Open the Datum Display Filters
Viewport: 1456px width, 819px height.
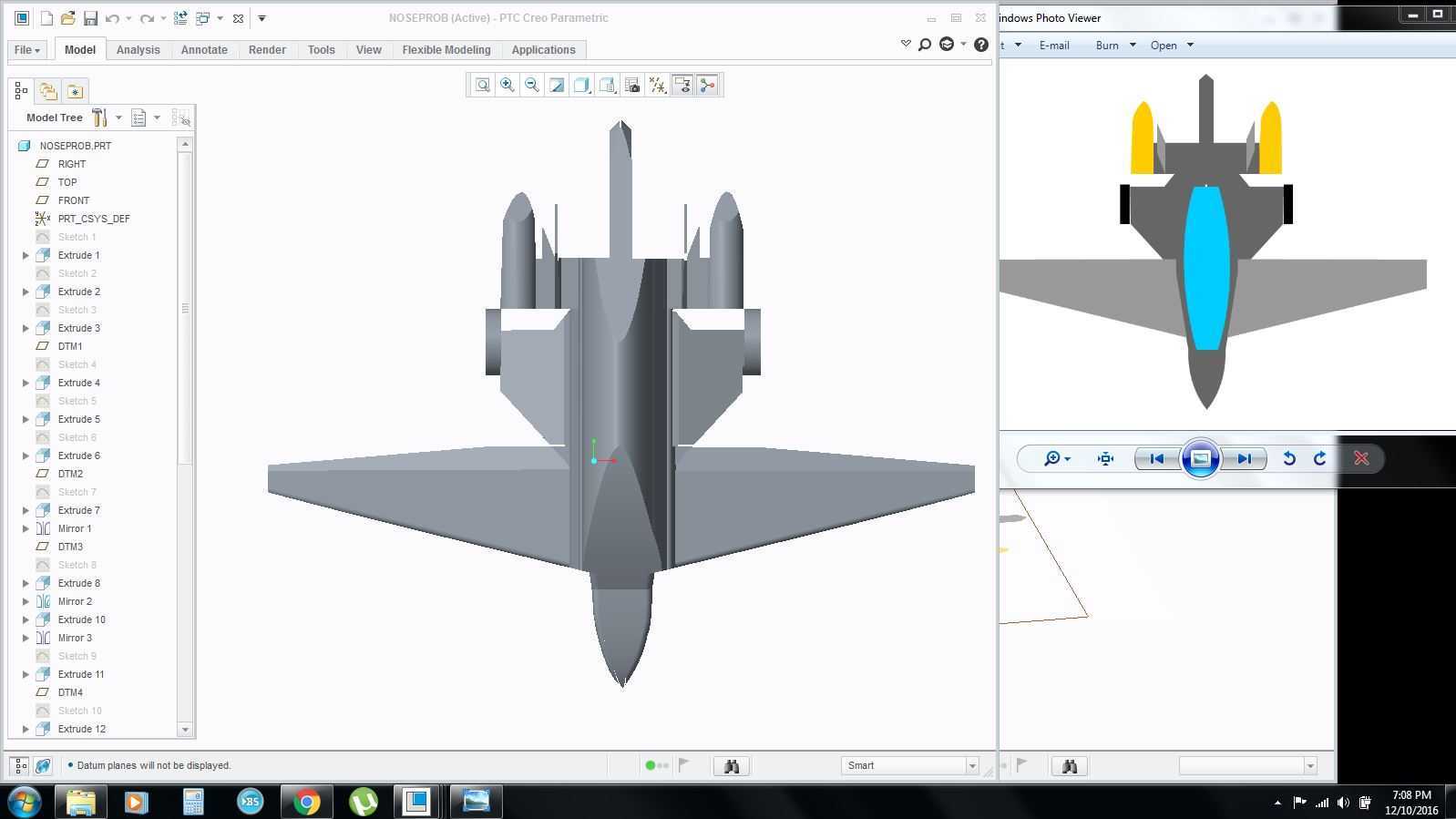[x=657, y=85]
